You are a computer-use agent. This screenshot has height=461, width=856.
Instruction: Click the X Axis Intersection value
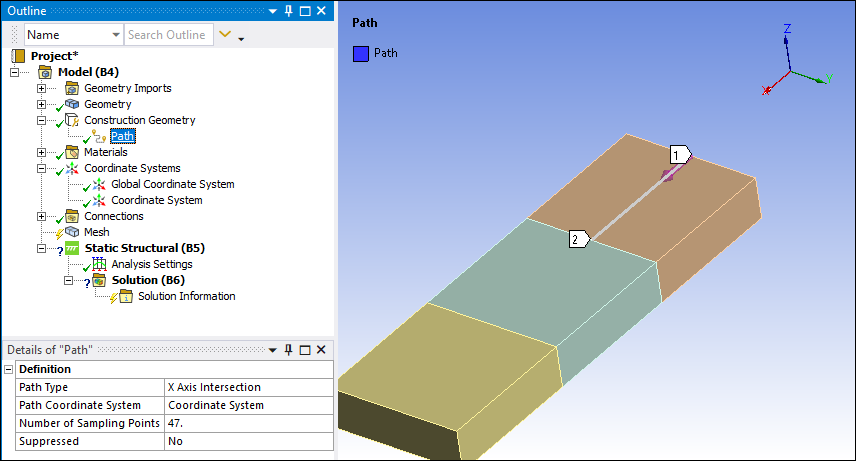click(248, 387)
